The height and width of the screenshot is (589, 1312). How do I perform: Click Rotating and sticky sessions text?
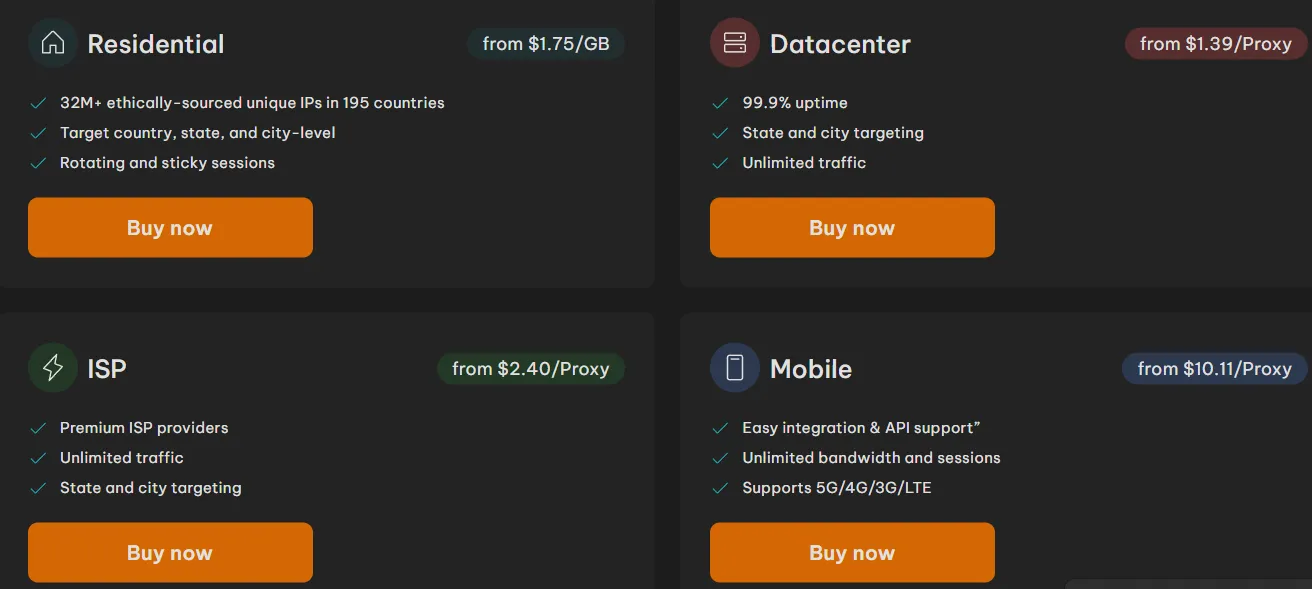pyautogui.click(x=167, y=163)
